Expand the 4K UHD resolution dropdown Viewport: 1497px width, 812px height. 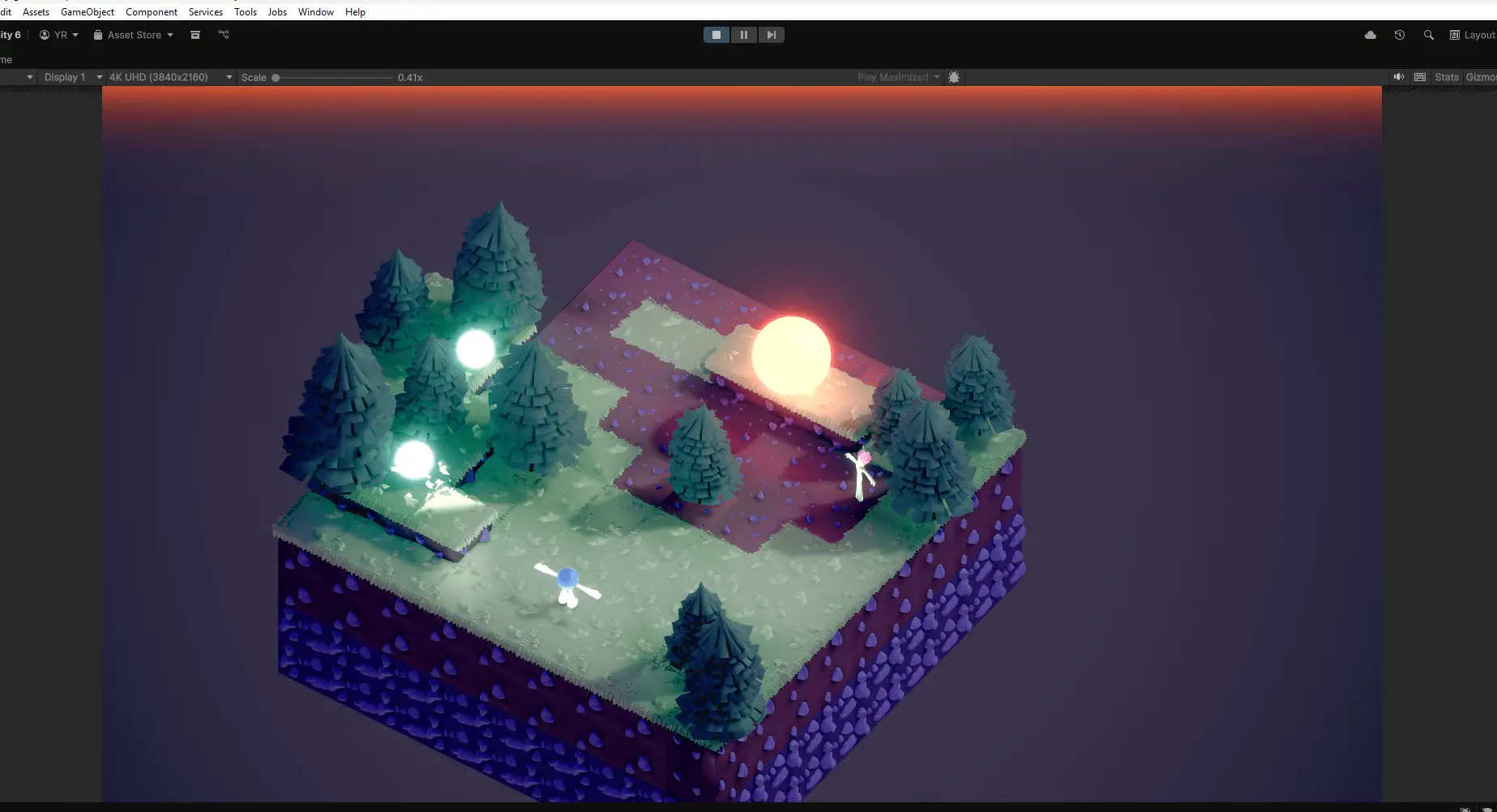click(x=170, y=77)
